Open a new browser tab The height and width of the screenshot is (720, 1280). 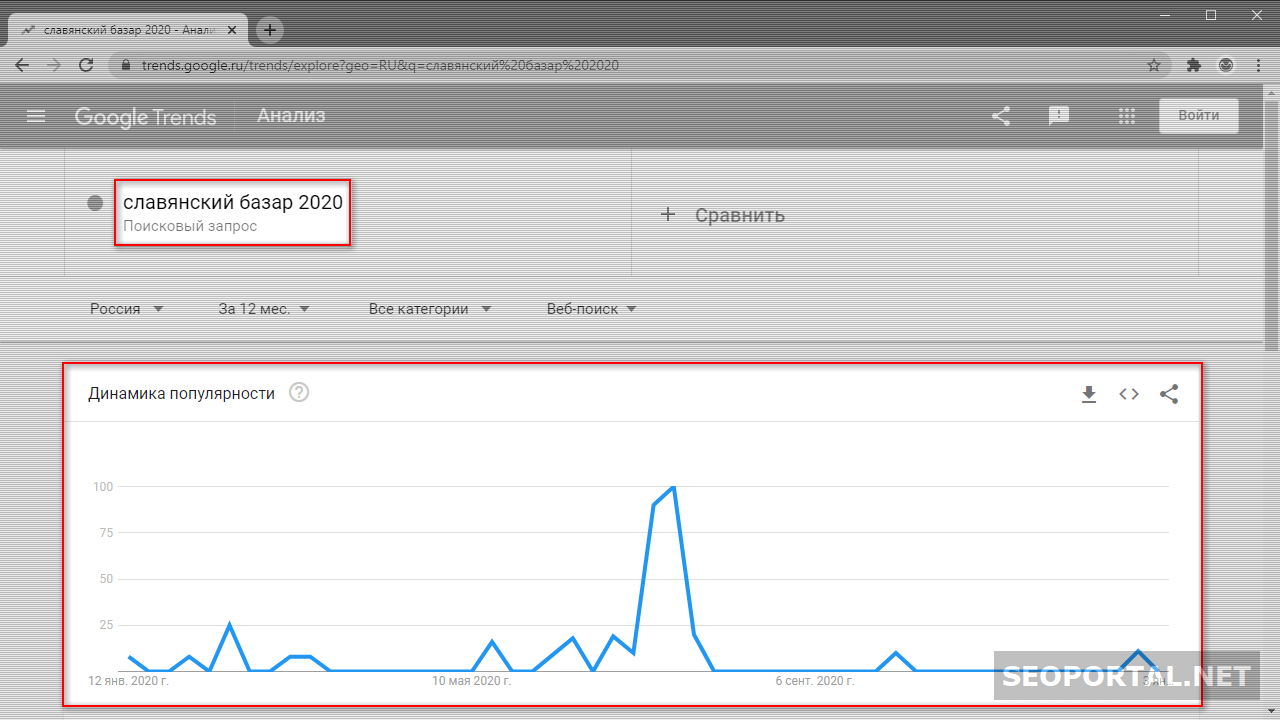click(x=270, y=30)
